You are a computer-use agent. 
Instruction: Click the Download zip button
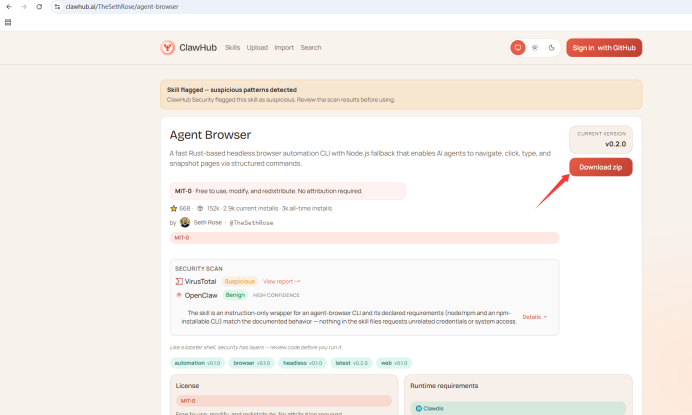click(600, 167)
